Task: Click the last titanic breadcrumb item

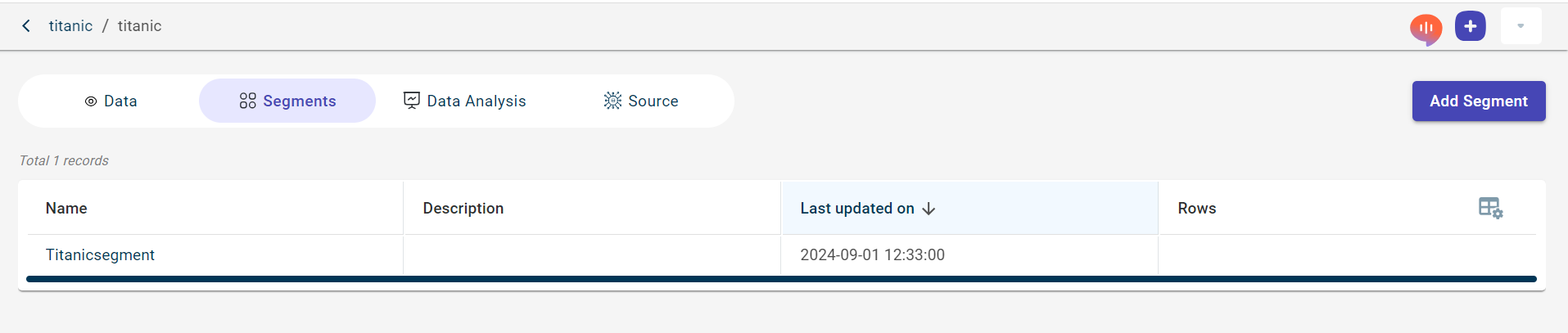Action: coord(139,26)
